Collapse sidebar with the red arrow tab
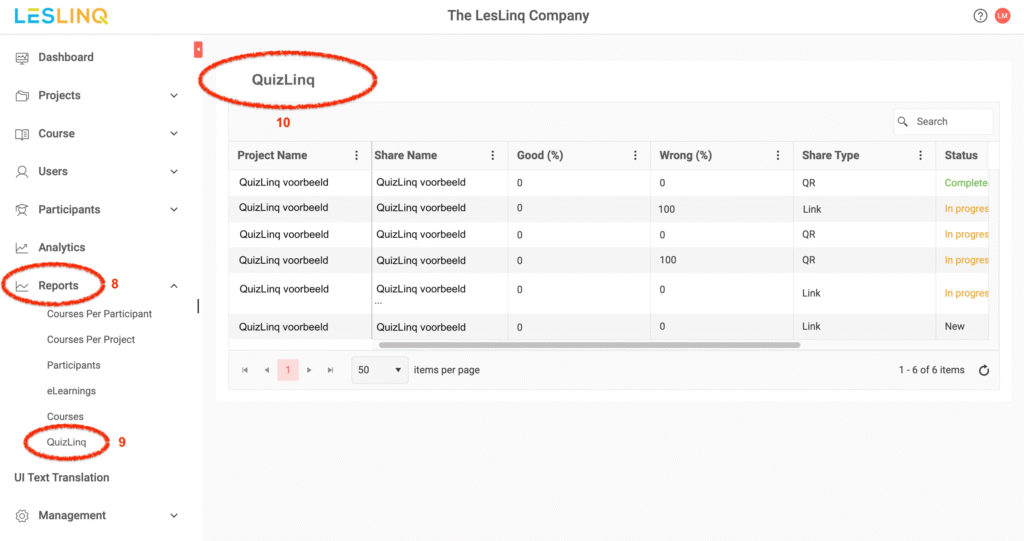The width and height of the screenshot is (1024, 541). 198,49
